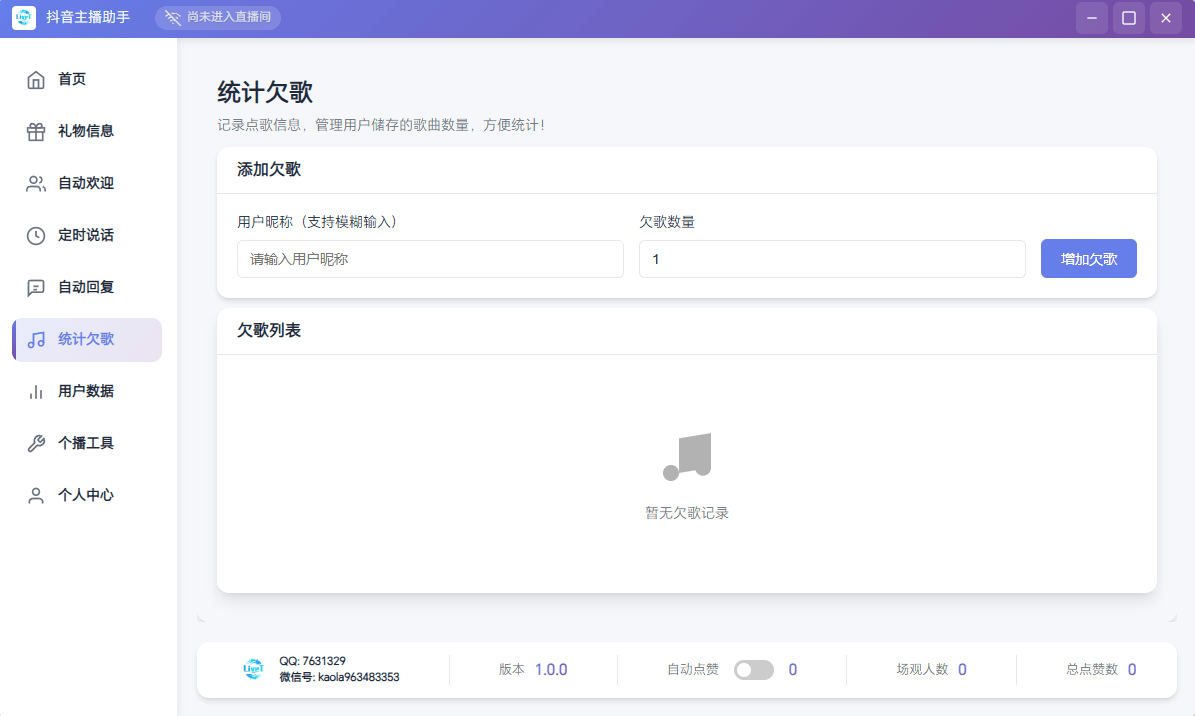The height and width of the screenshot is (716, 1195).
Task: Open gift info via the gift icon
Action: [36, 131]
